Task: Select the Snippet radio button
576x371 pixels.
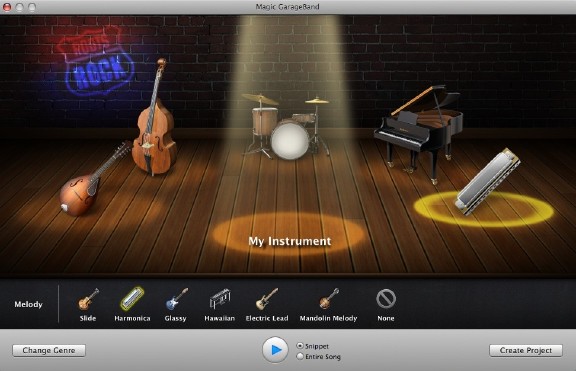Action: pos(300,346)
